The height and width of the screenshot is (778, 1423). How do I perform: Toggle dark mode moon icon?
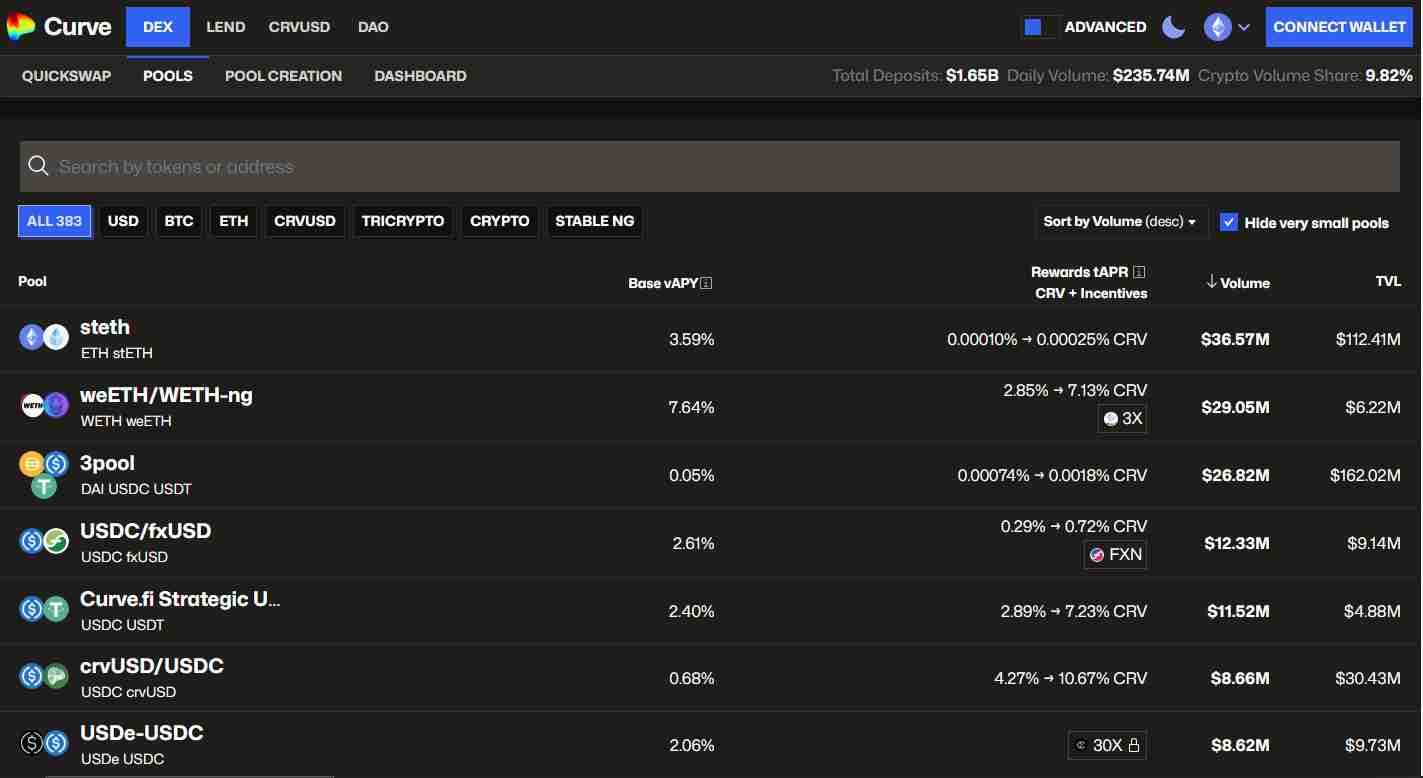[1173, 27]
